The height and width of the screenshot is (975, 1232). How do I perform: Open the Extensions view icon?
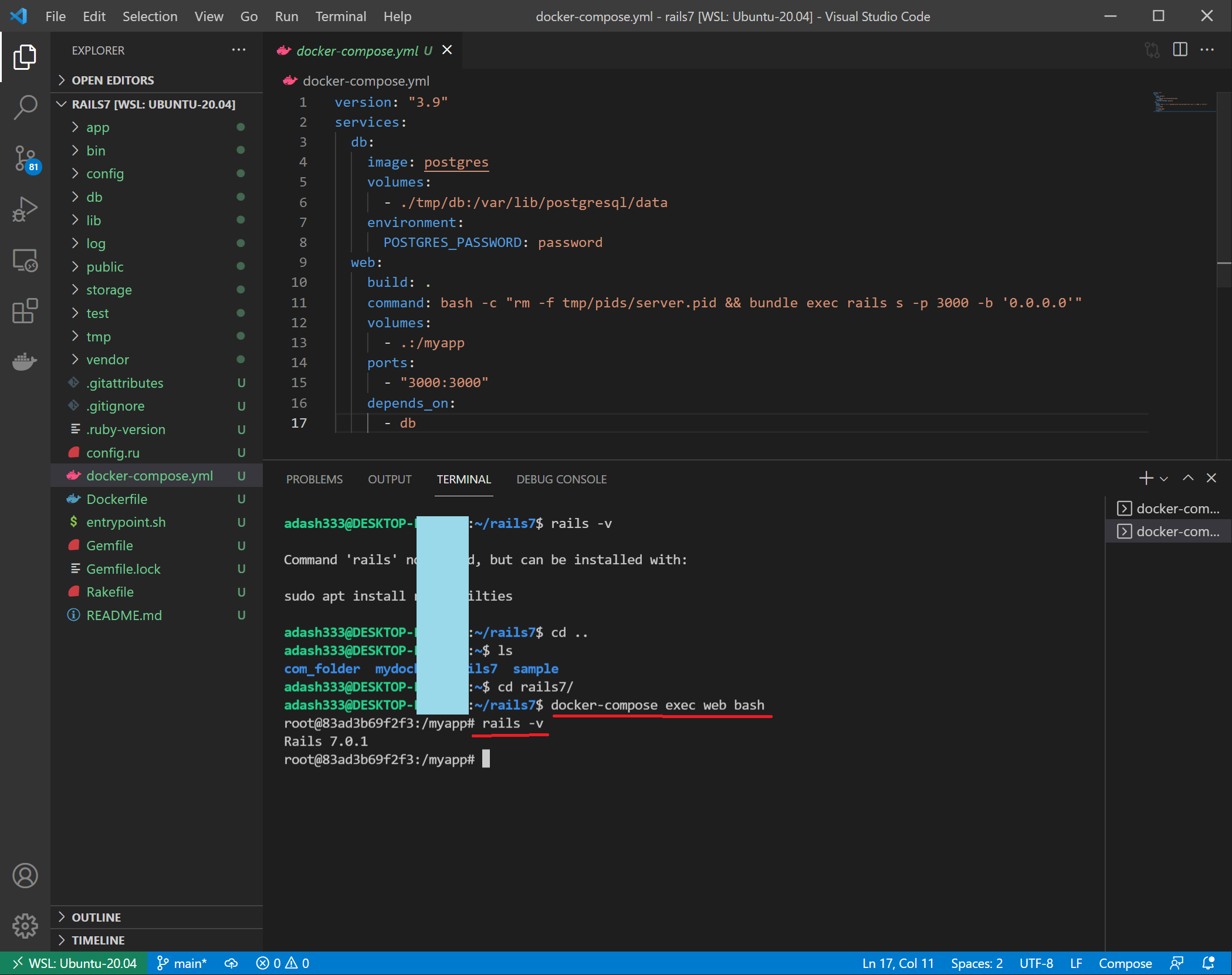point(25,310)
